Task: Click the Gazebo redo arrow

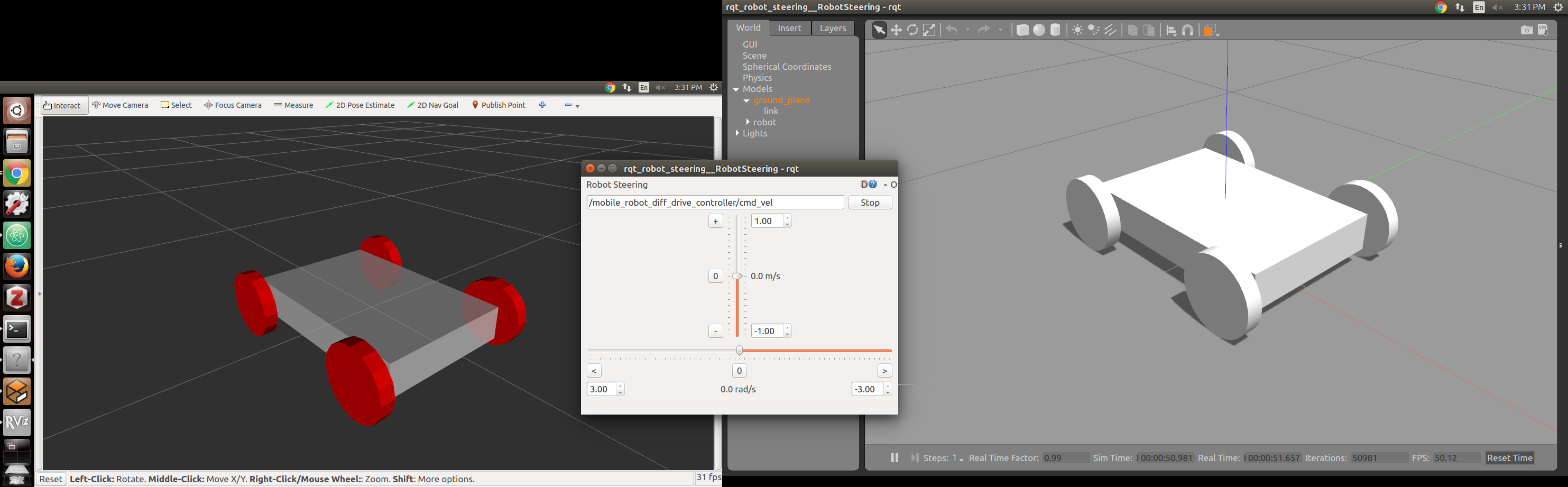Action: 984,30
